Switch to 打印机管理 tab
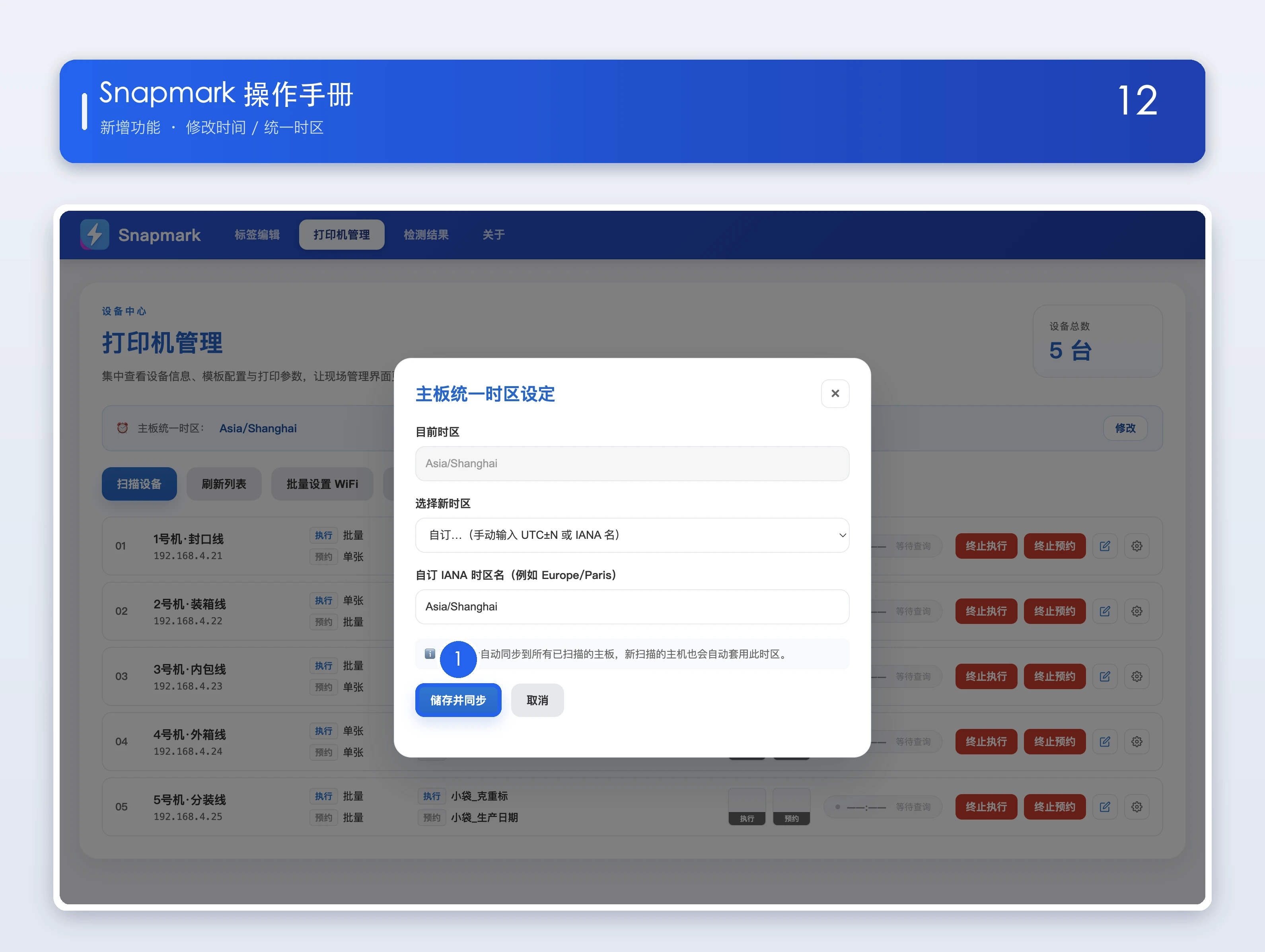 point(341,235)
